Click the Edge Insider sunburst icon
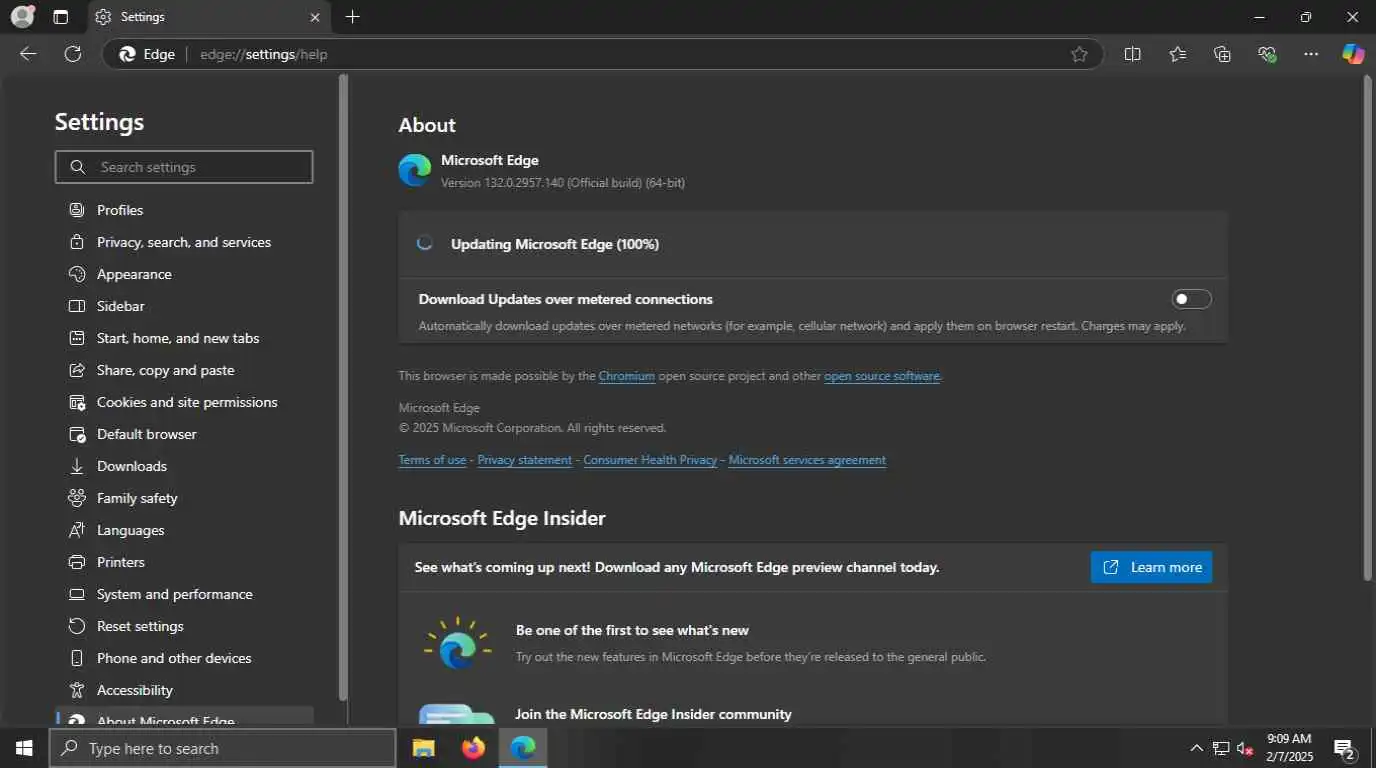This screenshot has width=1376, height=768. (x=457, y=643)
